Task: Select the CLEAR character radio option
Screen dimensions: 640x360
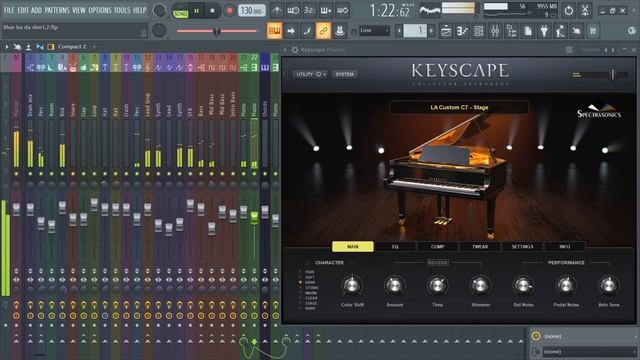Action: coord(300,298)
